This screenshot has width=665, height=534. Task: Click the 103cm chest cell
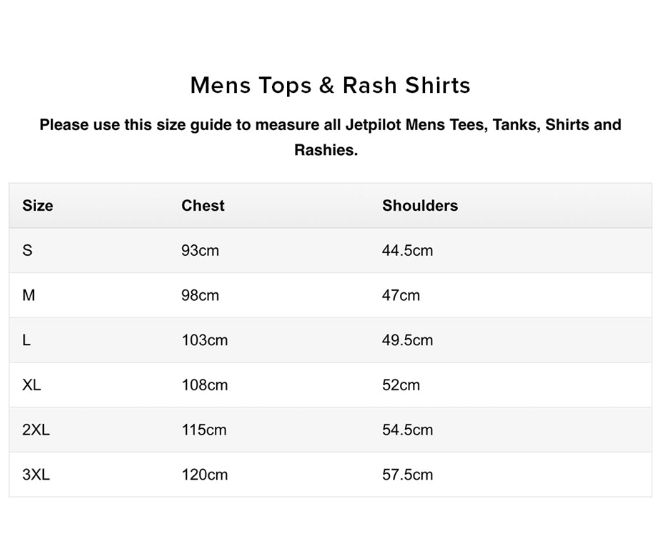(204, 340)
